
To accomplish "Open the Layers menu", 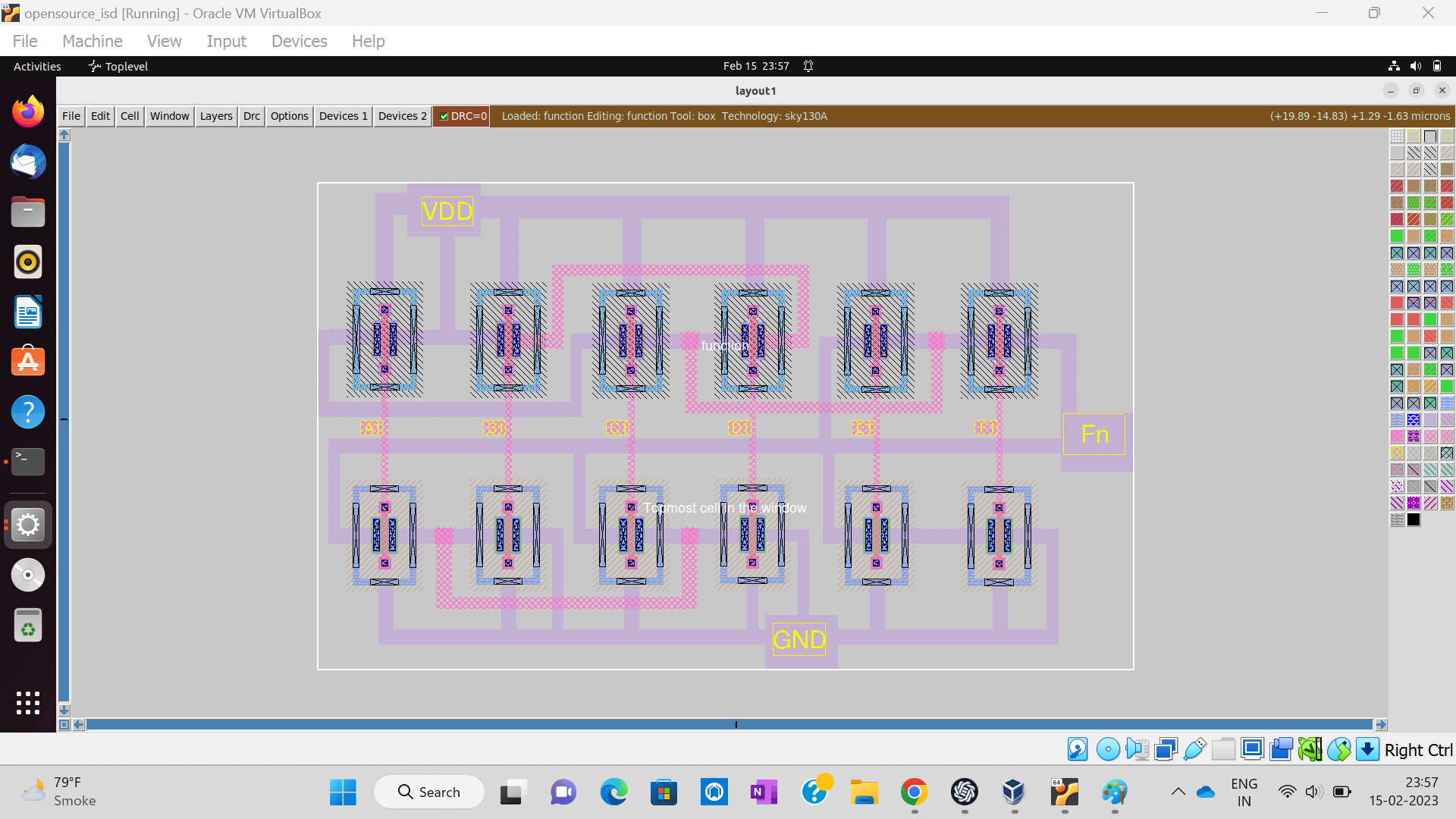I will coord(216,116).
